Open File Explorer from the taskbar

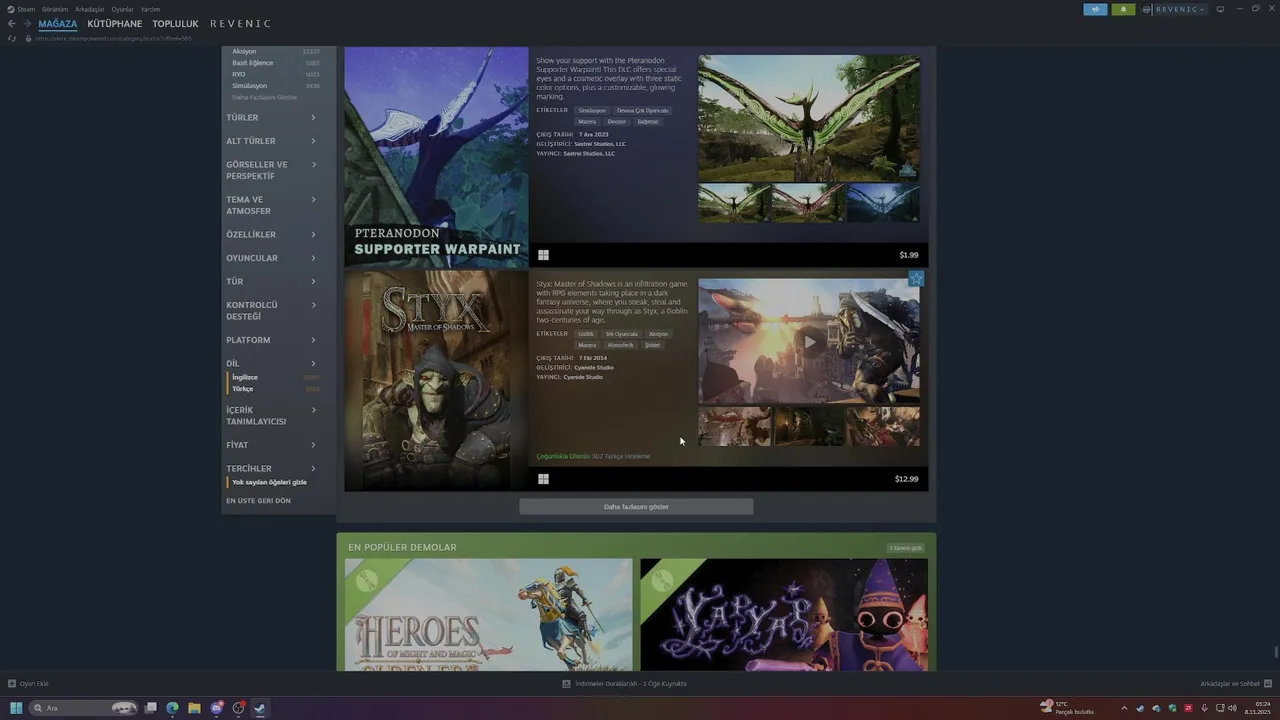pyautogui.click(x=194, y=708)
